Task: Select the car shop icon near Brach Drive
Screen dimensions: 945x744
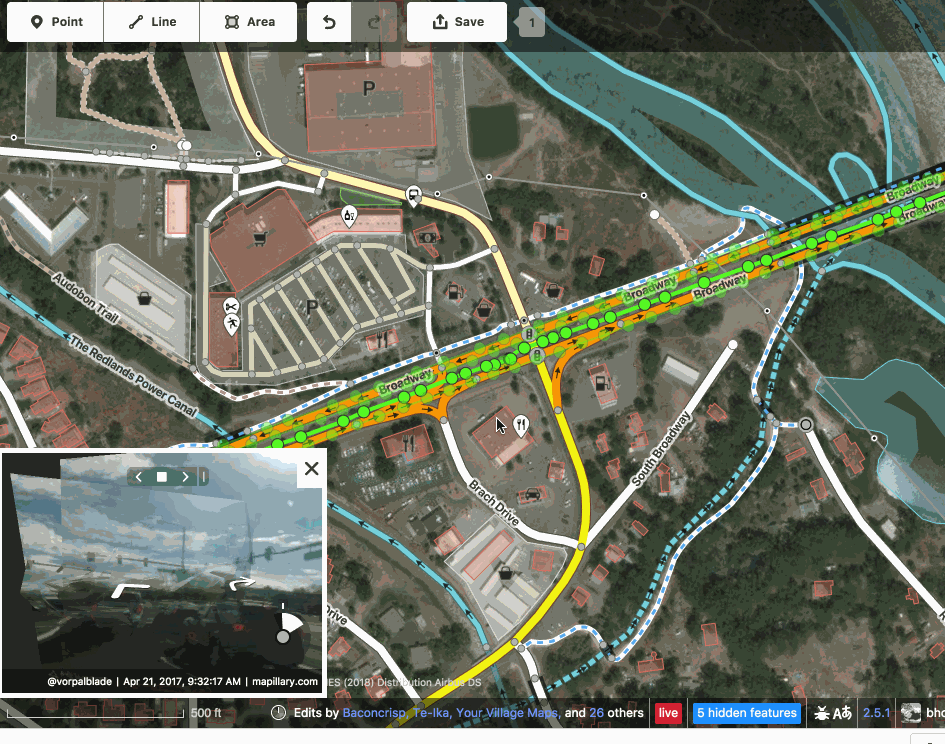Action: tap(532, 494)
